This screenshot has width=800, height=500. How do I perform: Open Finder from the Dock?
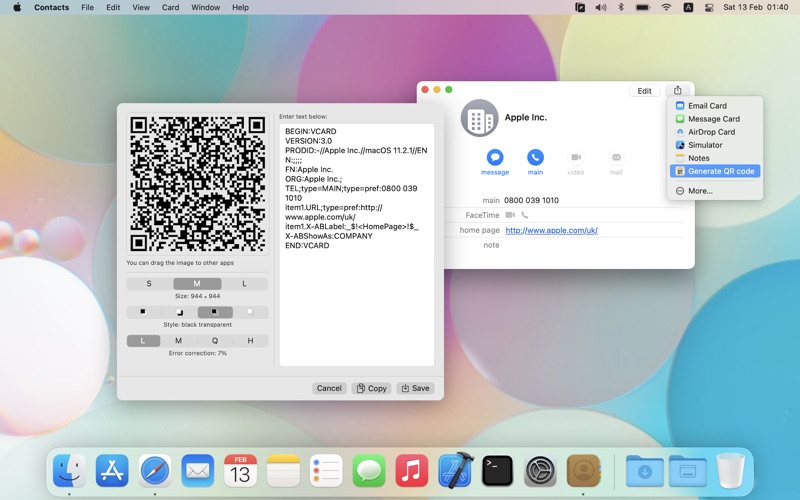tap(69, 470)
